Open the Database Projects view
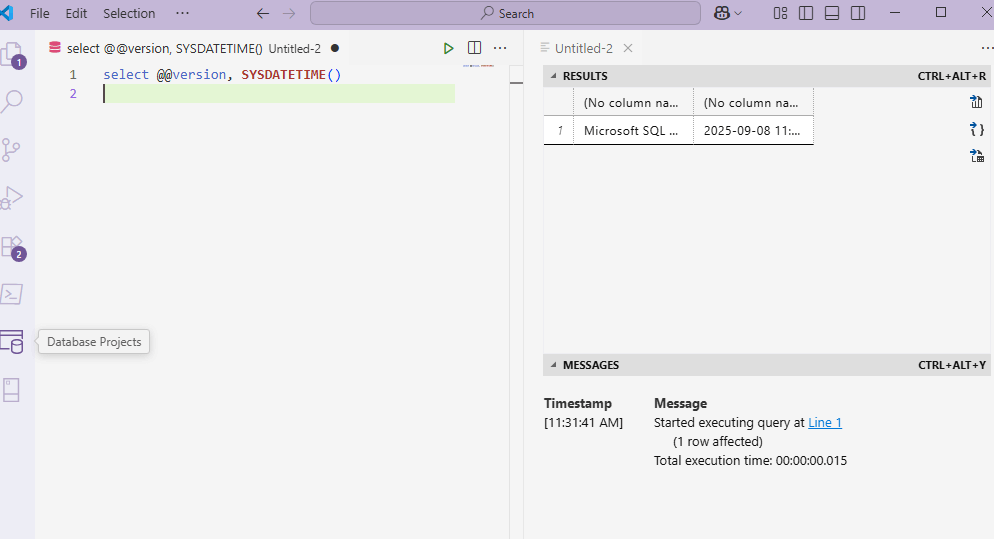The height and width of the screenshot is (539, 994). (12, 342)
